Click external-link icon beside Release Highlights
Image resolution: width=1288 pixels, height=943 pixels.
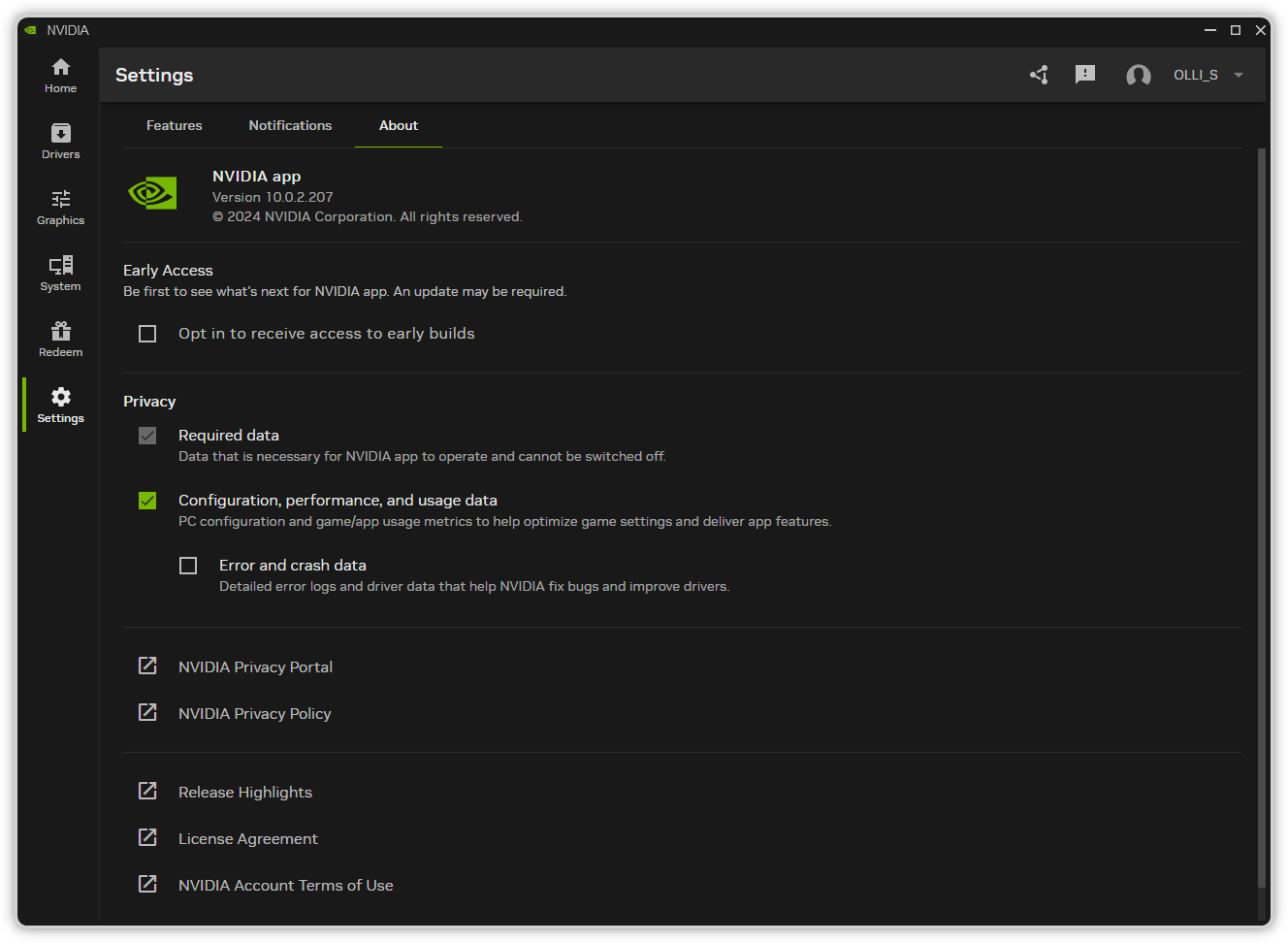[x=147, y=791]
